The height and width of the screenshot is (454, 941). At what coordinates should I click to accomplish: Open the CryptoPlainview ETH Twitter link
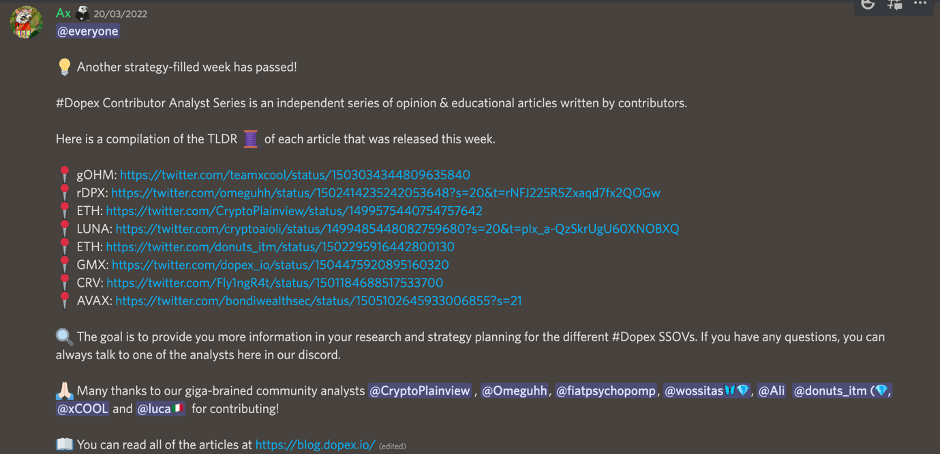point(294,210)
